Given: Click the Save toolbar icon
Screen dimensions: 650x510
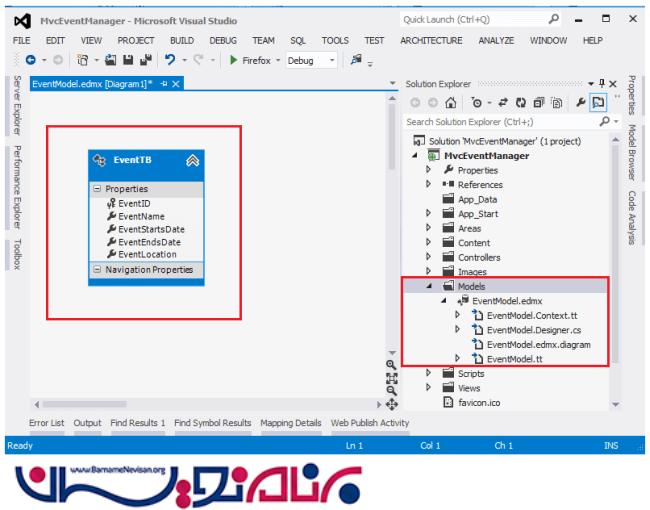Looking at the screenshot, I should tap(128, 60).
